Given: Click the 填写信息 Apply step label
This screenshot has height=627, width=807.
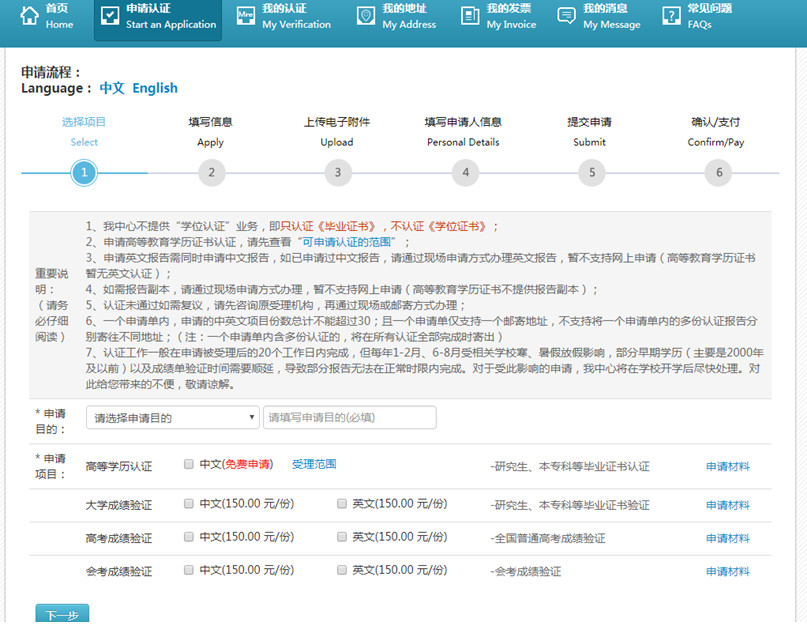Looking at the screenshot, I should point(210,132).
